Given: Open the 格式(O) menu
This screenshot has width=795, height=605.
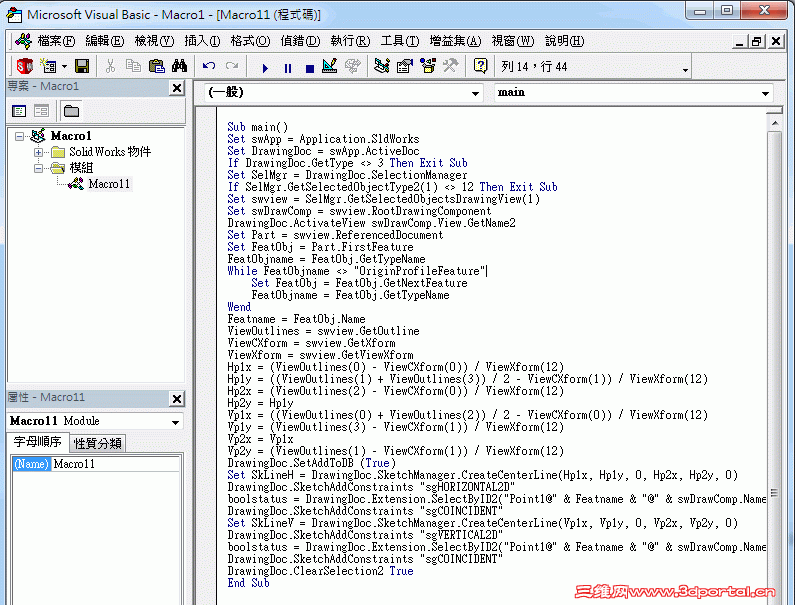Looking at the screenshot, I should 250,41.
